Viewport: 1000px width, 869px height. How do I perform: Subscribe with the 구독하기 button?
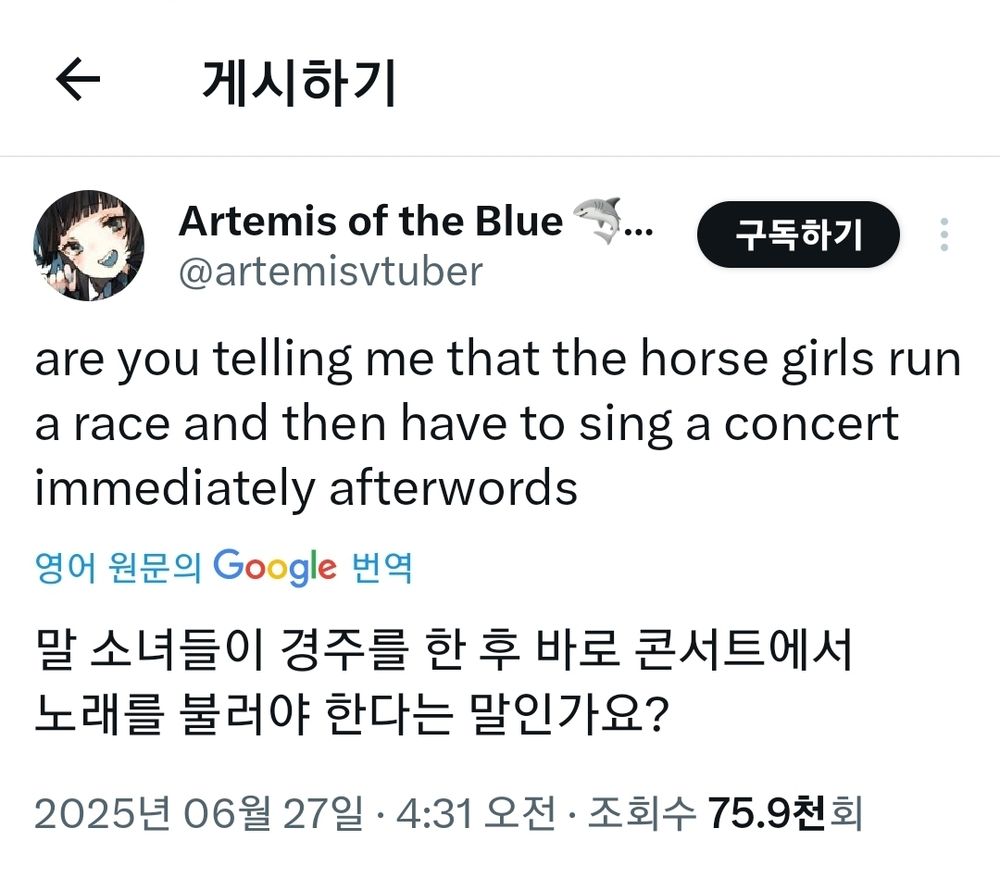pyautogui.click(x=798, y=235)
